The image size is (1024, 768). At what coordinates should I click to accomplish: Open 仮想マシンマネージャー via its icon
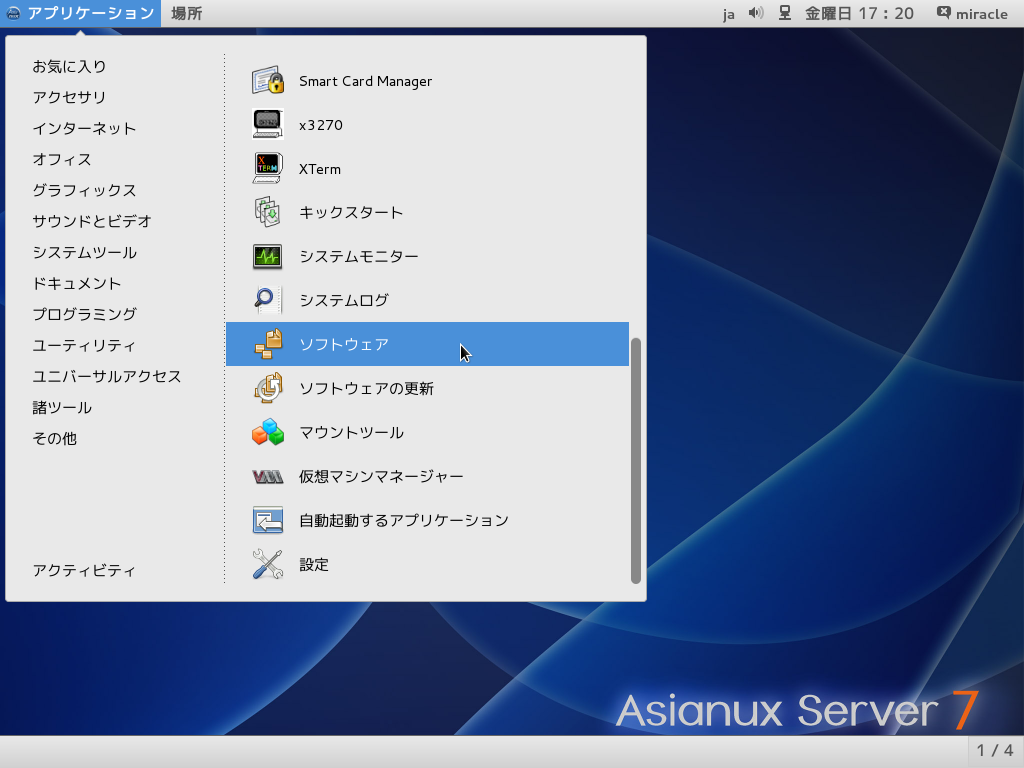point(268,476)
